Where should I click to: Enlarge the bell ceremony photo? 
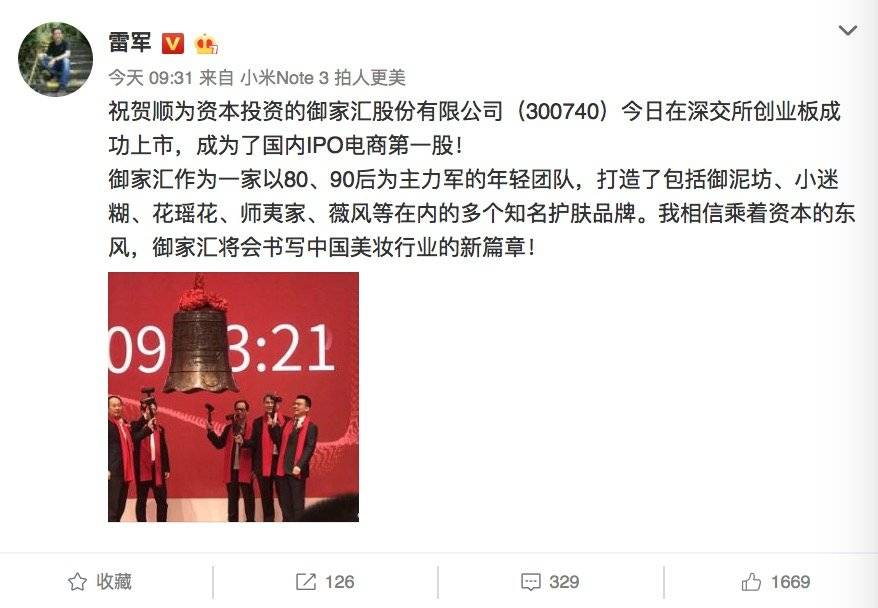pyautogui.click(x=233, y=397)
